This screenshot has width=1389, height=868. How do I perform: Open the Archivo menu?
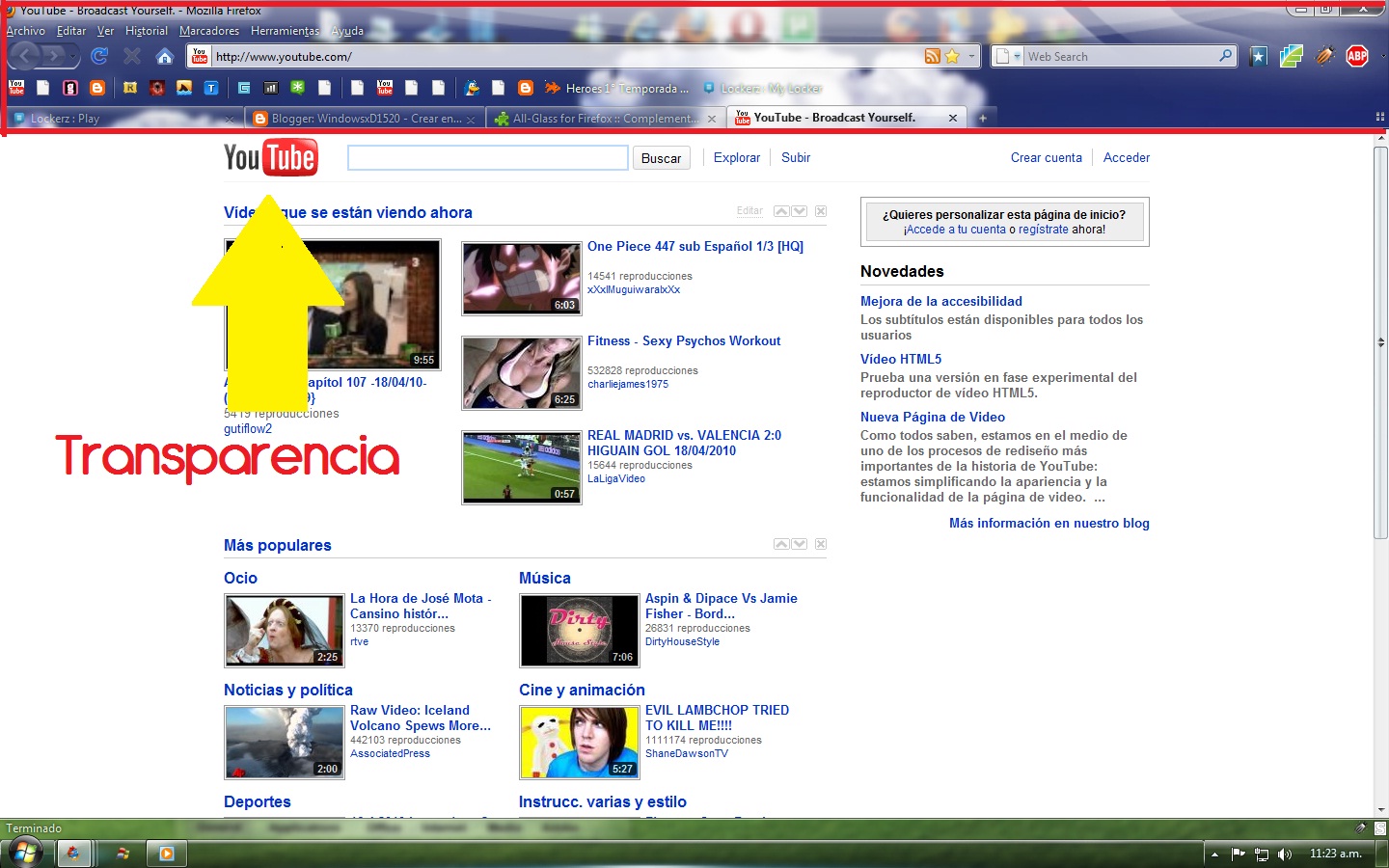(25, 31)
